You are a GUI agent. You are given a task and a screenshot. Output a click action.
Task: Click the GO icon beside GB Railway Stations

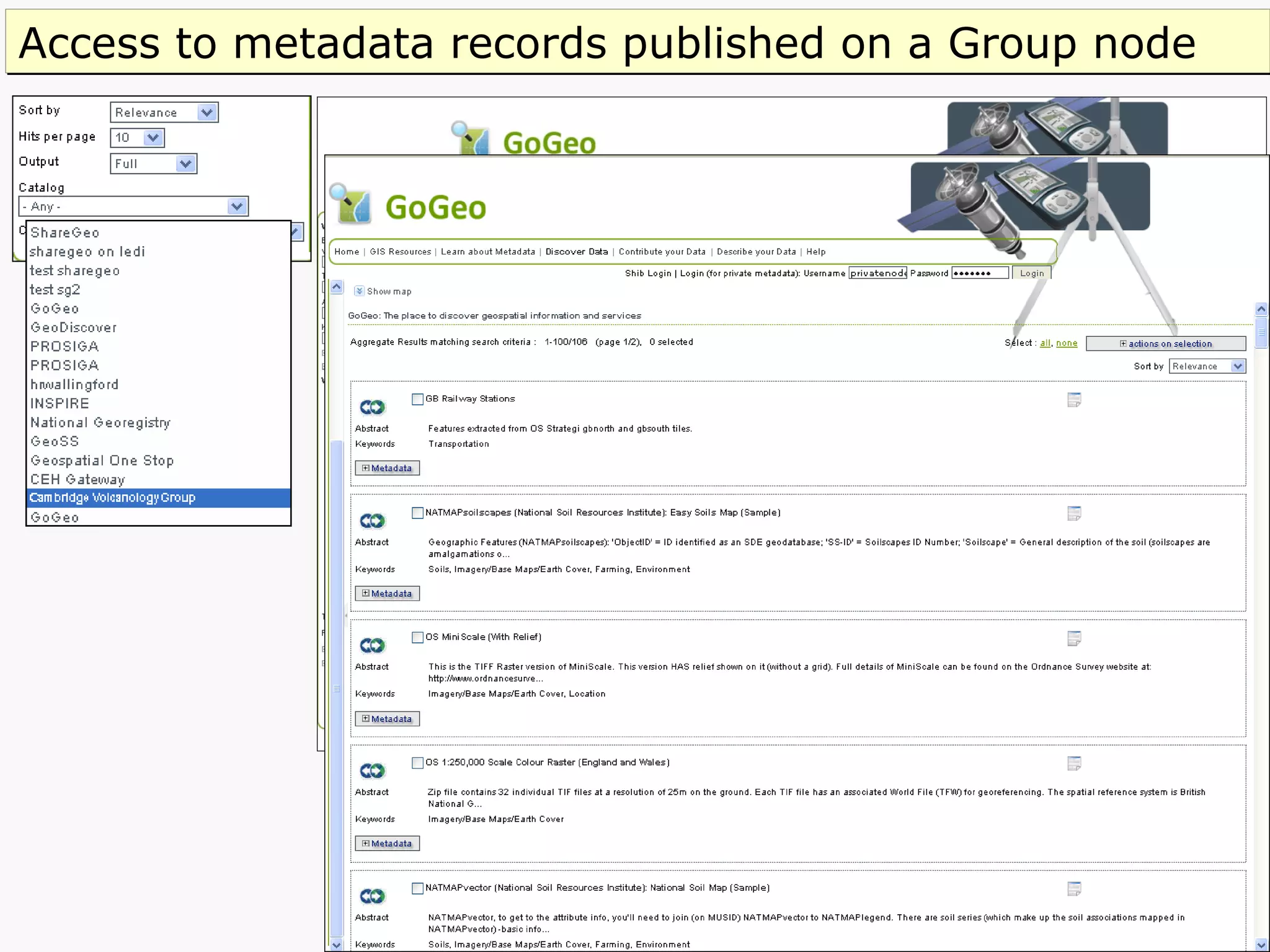click(x=372, y=407)
